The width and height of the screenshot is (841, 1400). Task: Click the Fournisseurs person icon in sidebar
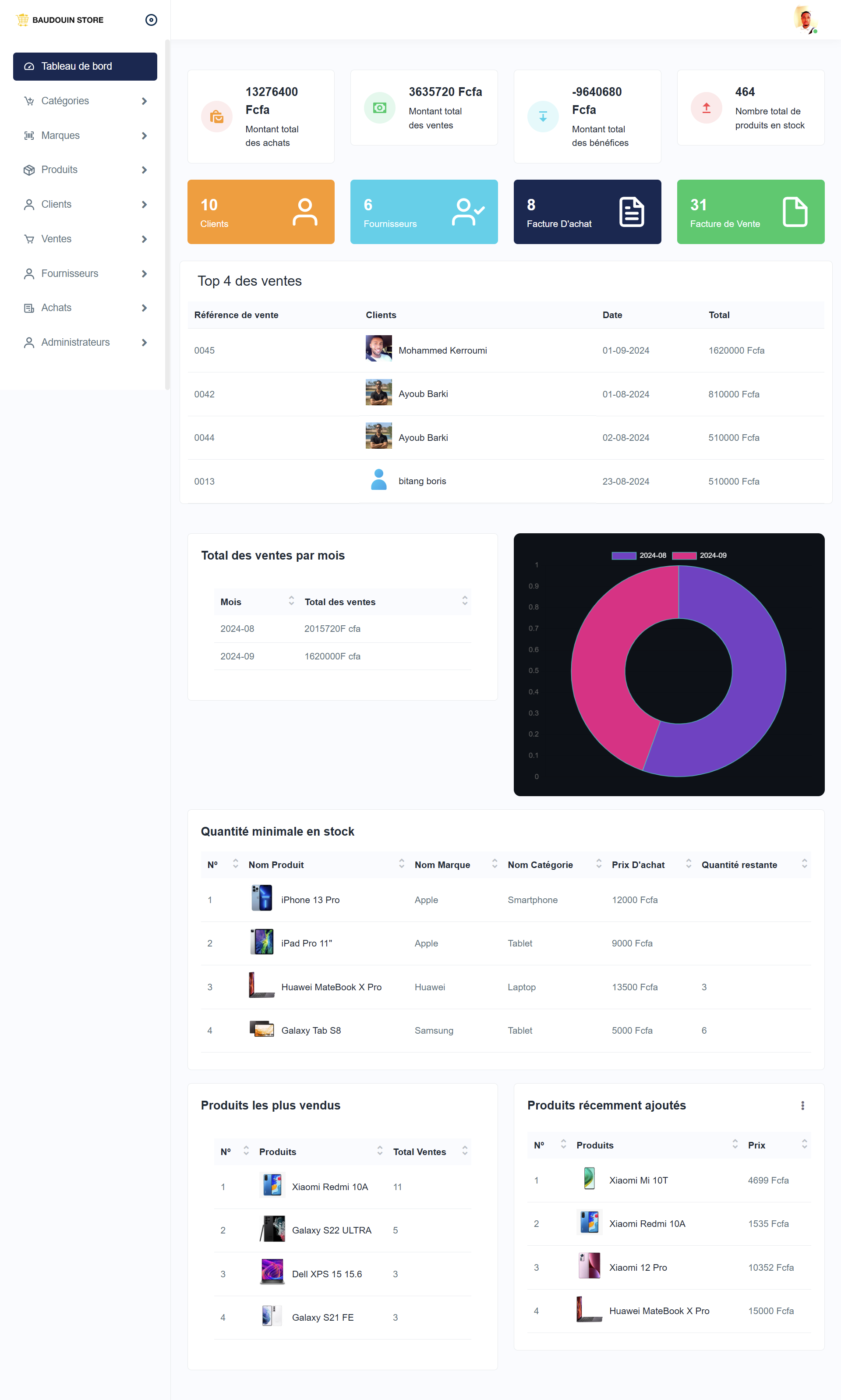click(x=29, y=274)
